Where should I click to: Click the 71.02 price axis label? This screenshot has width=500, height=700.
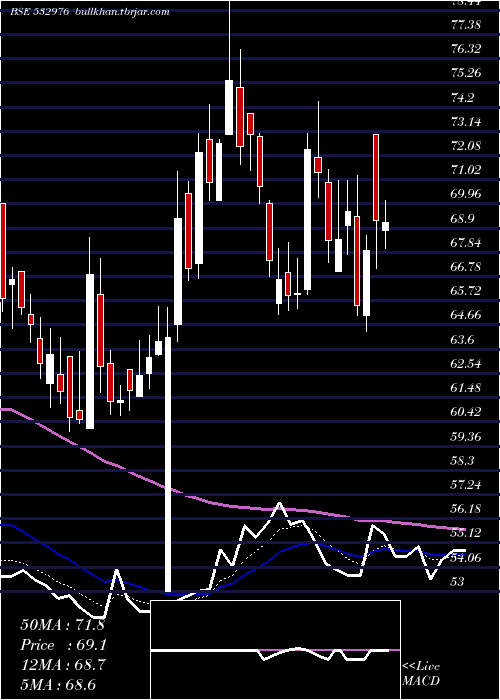(x=466, y=169)
